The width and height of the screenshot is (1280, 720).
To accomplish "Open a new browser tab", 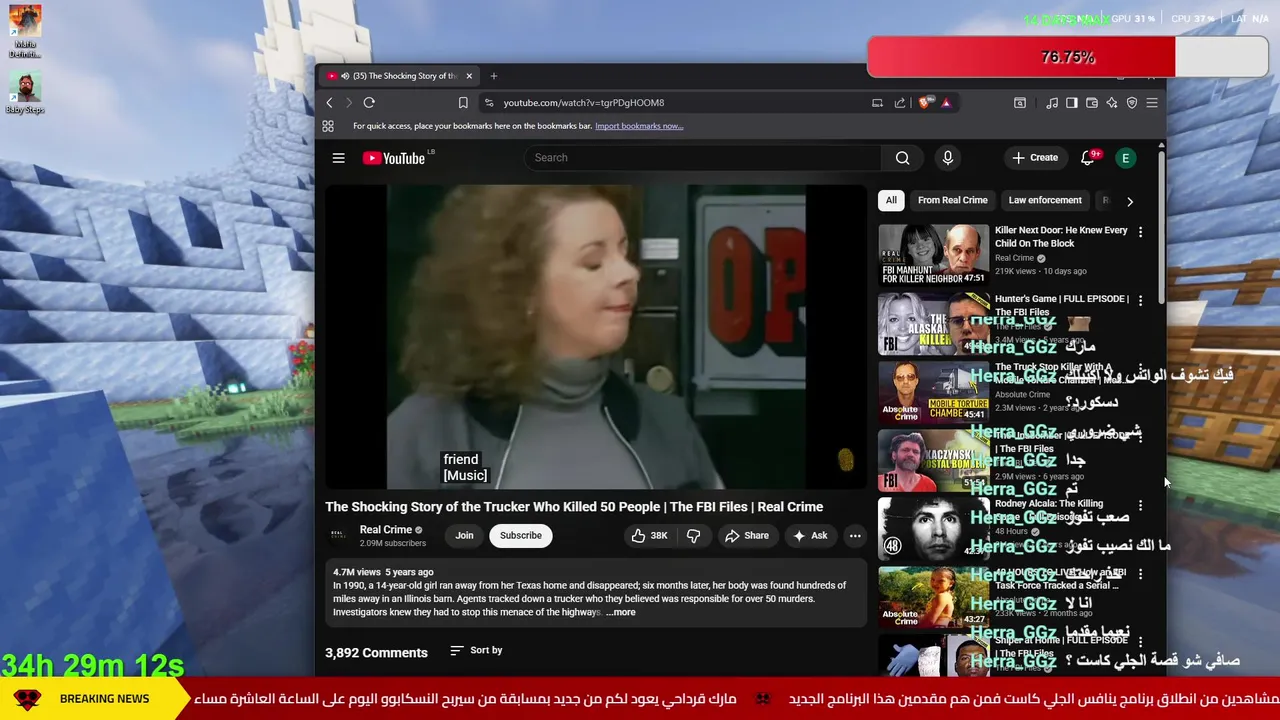I will pos(493,76).
